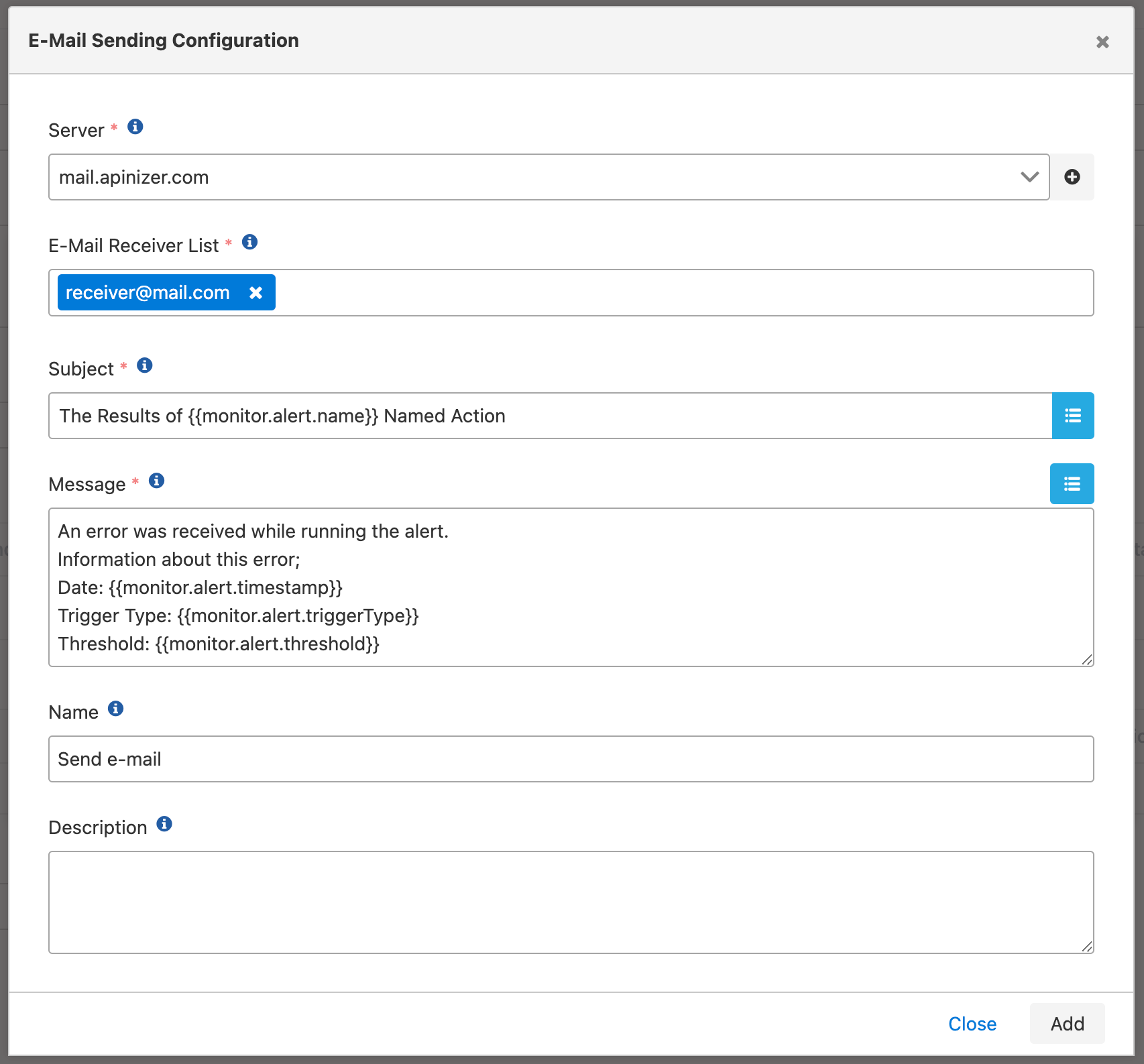Open variable list for Subject field
This screenshot has height=1064, width=1144.
[1072, 416]
